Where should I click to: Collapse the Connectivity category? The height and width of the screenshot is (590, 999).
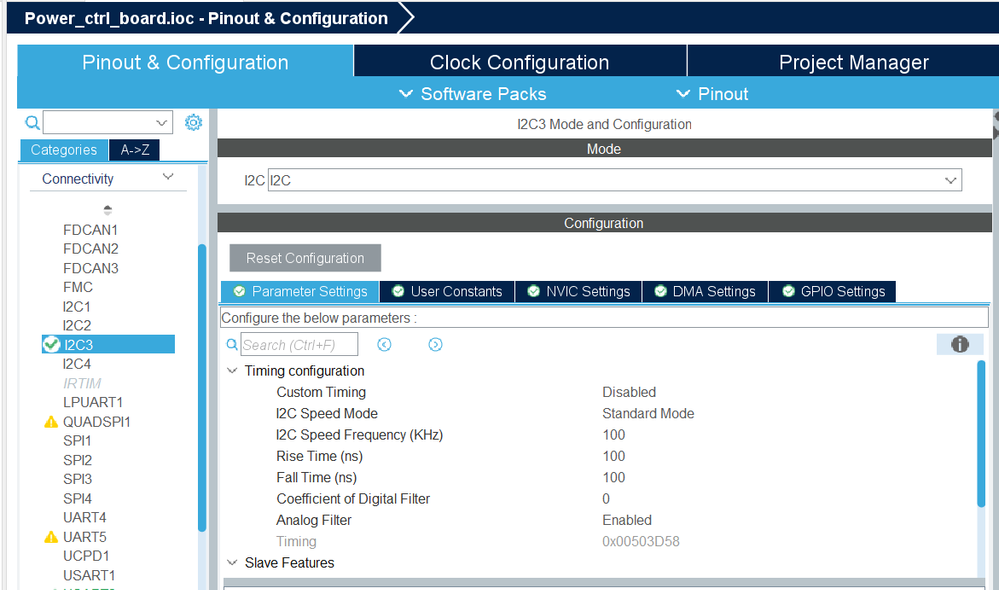(168, 177)
